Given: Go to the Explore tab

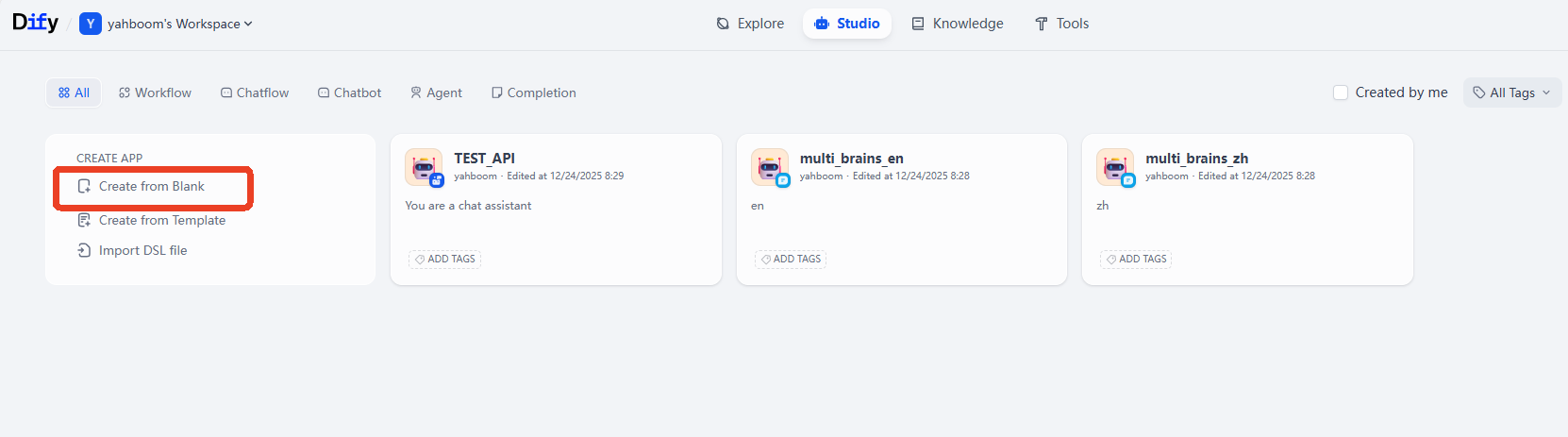Looking at the screenshot, I should (750, 24).
